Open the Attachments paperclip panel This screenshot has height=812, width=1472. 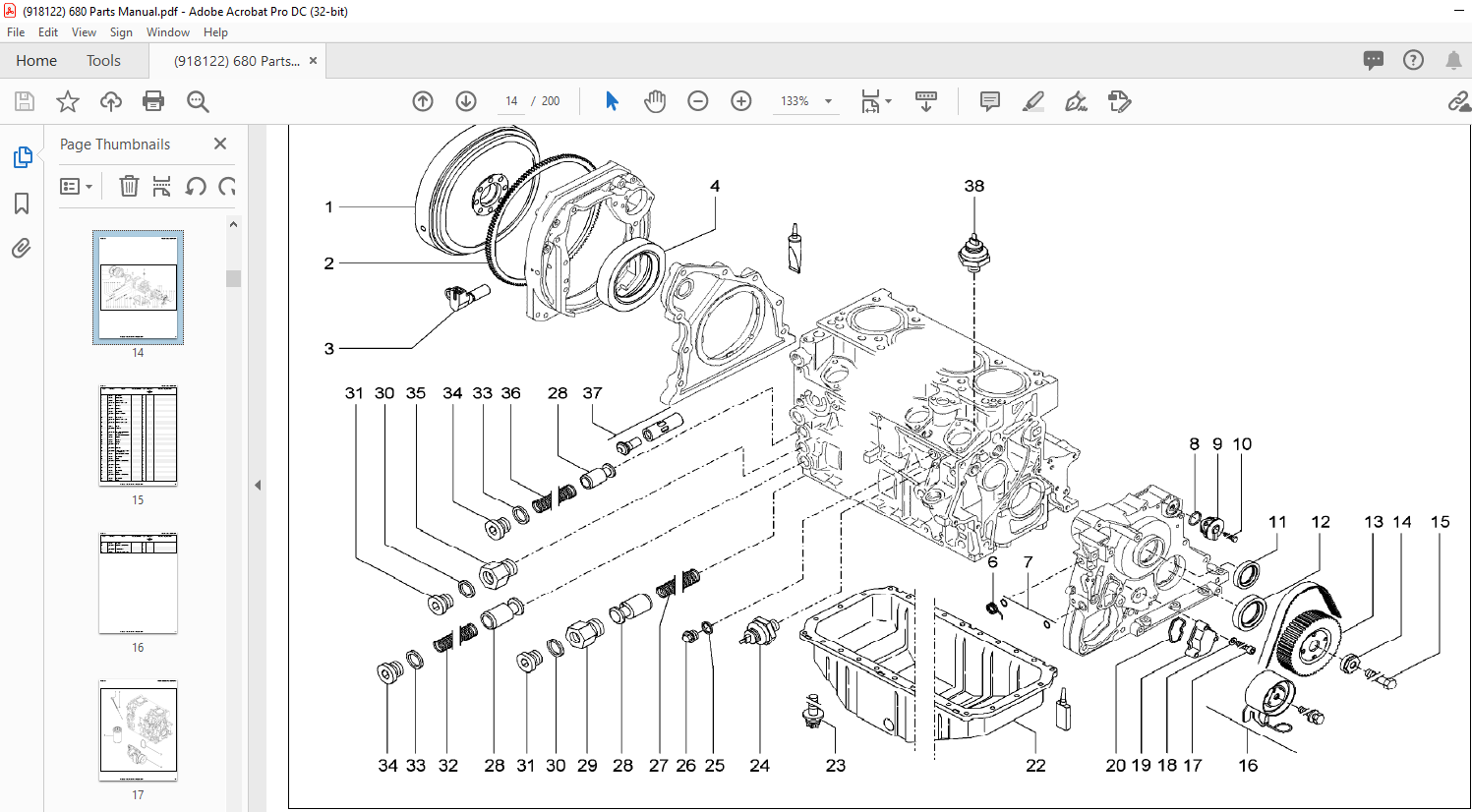tap(22, 248)
